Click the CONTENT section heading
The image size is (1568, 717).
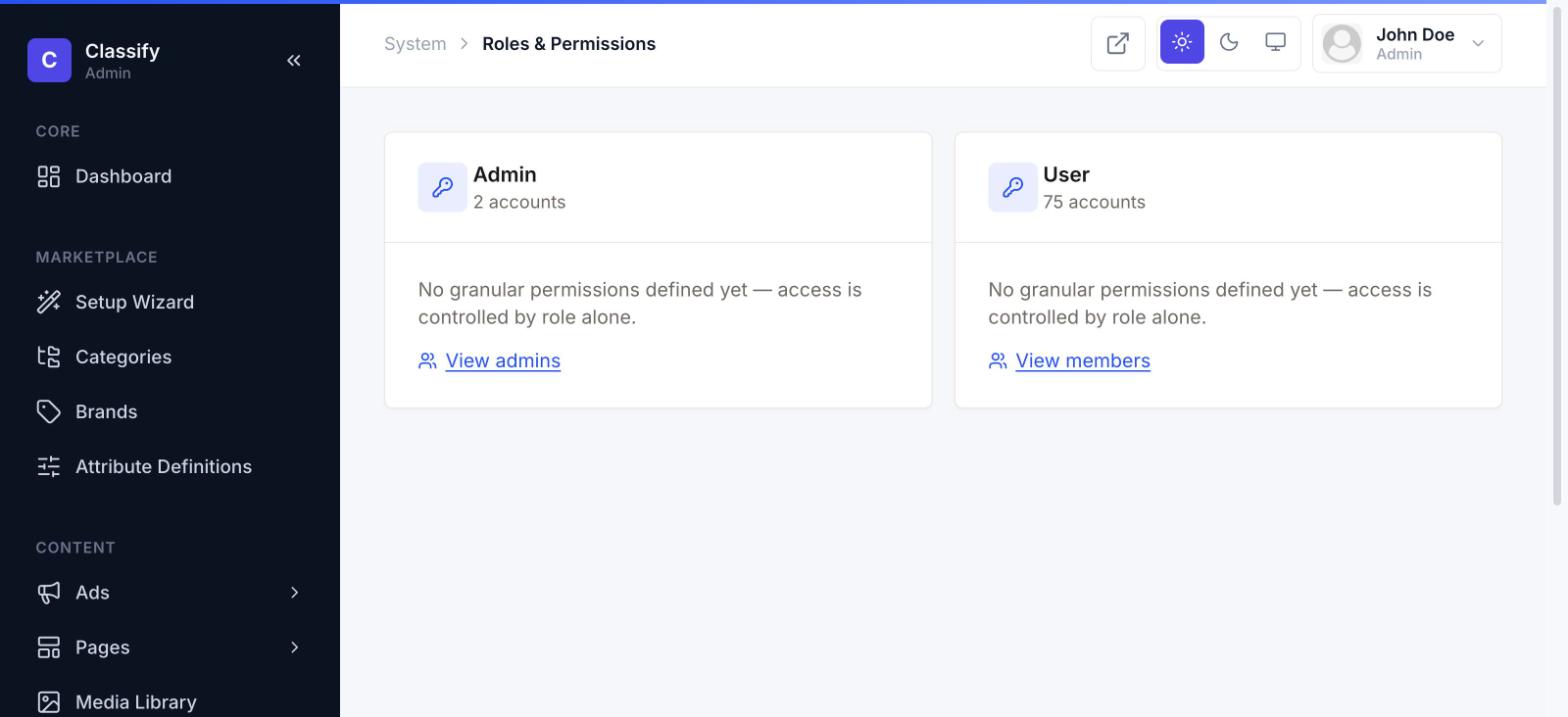pyautogui.click(x=76, y=548)
